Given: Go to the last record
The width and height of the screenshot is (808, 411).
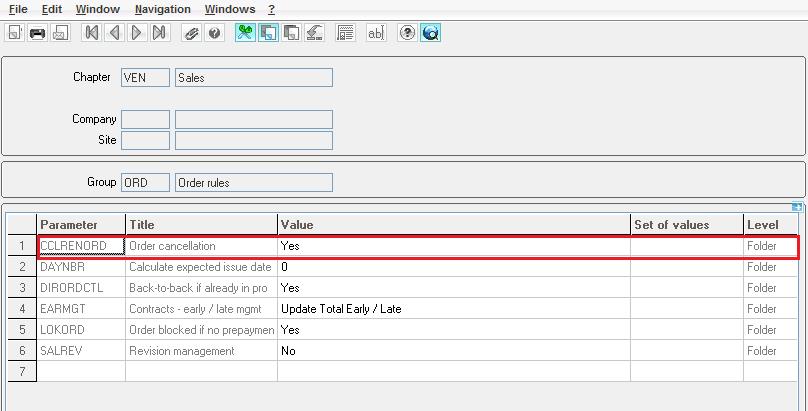Looking at the screenshot, I should coord(160,33).
